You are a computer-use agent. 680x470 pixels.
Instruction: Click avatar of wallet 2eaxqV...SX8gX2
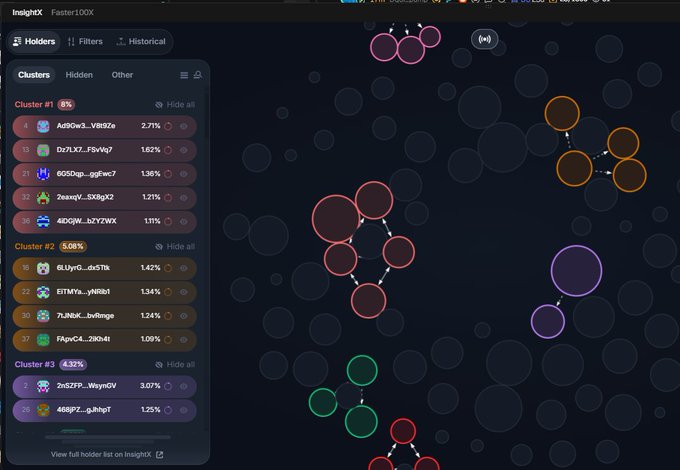[43, 197]
